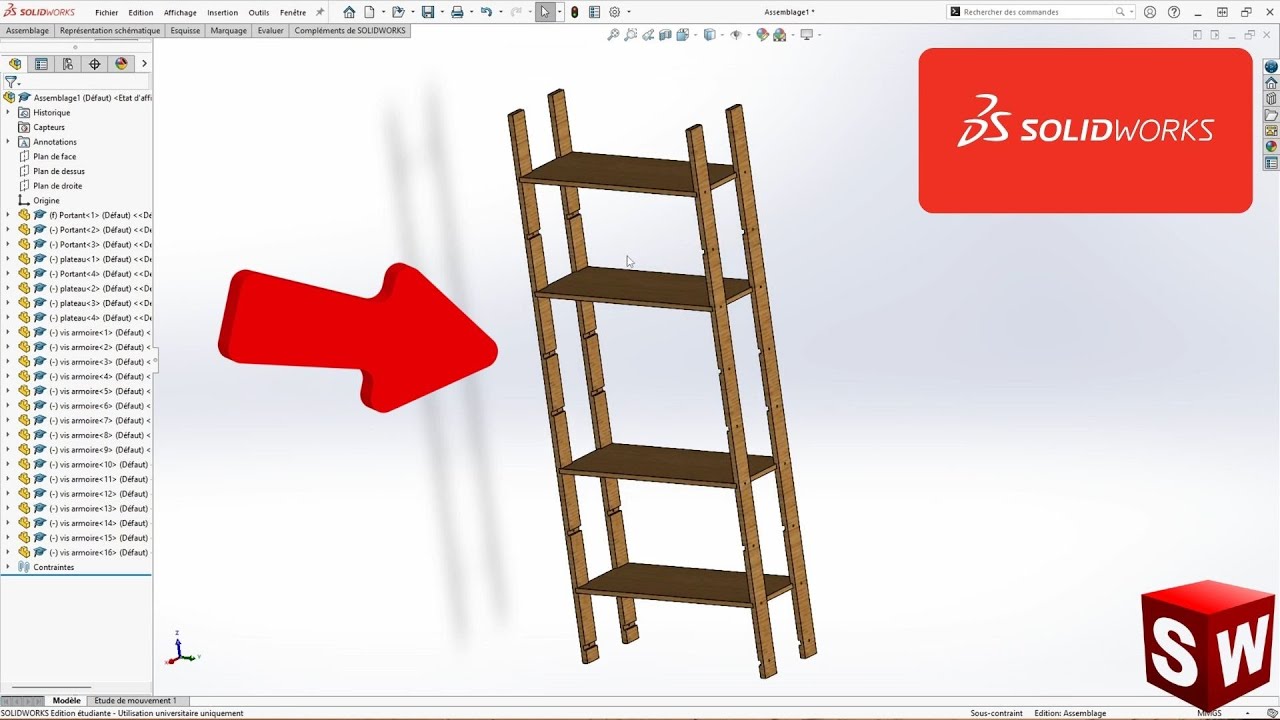Click the Home (welcome) icon in top toolbar

pyautogui.click(x=349, y=12)
